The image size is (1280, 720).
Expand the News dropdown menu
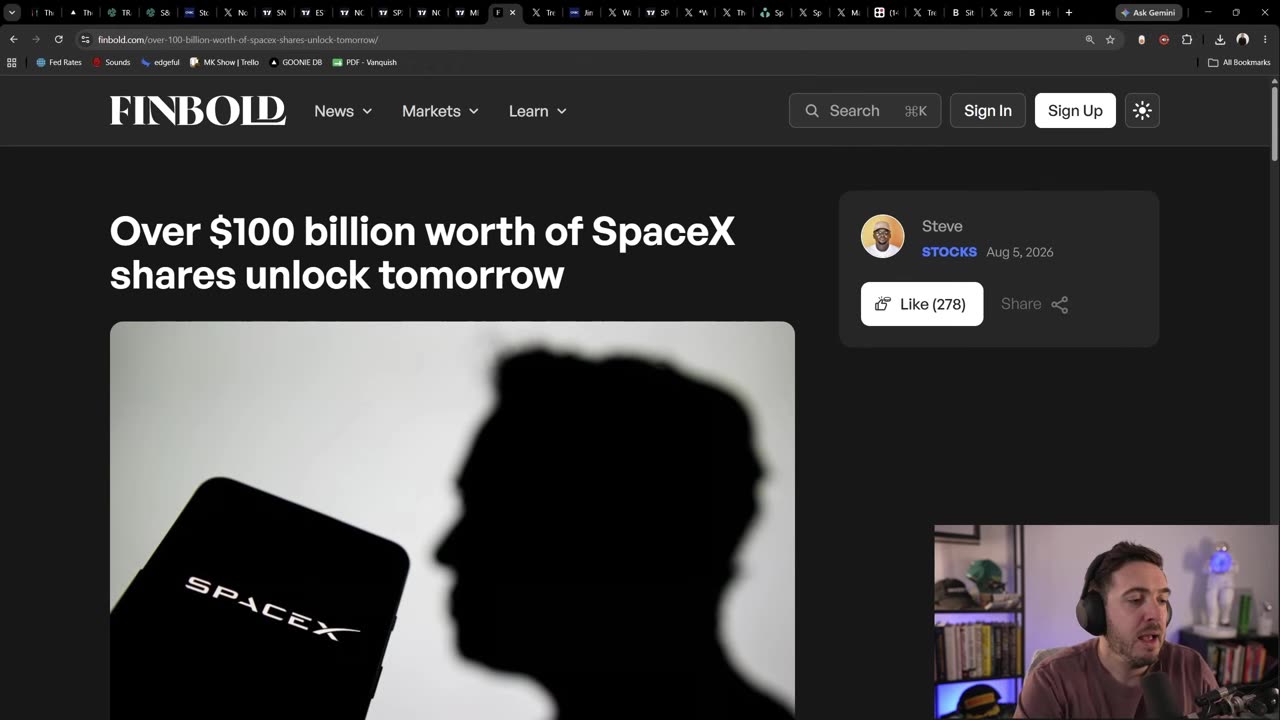[x=343, y=111]
